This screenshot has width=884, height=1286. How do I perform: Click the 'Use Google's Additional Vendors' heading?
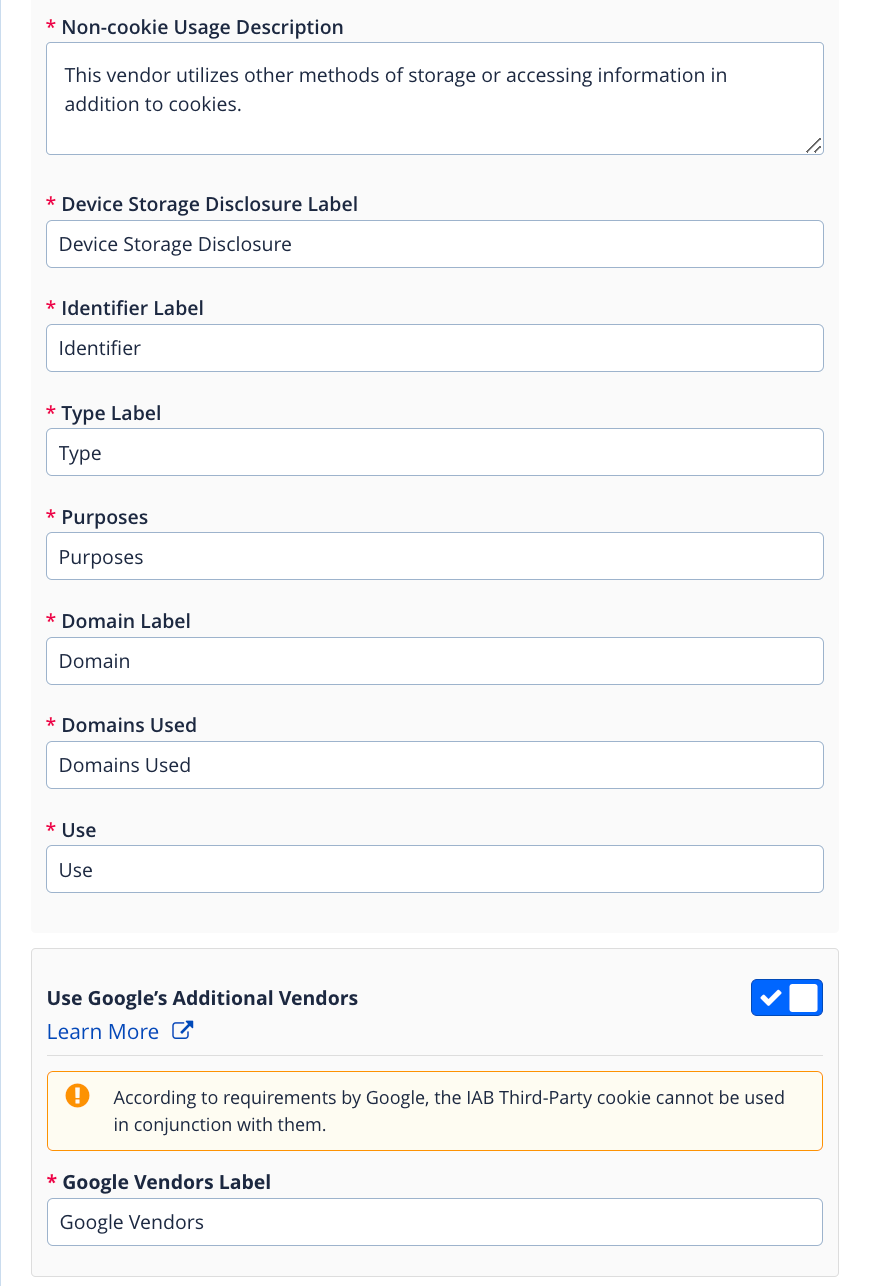click(x=202, y=998)
